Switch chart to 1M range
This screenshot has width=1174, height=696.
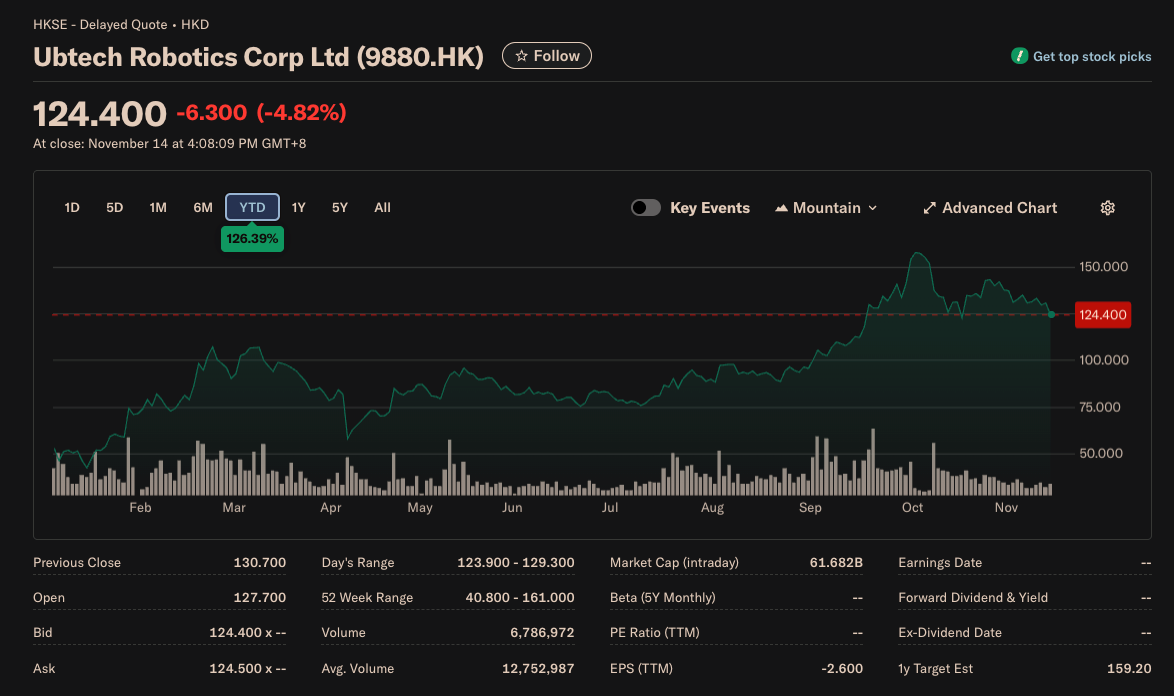click(158, 208)
